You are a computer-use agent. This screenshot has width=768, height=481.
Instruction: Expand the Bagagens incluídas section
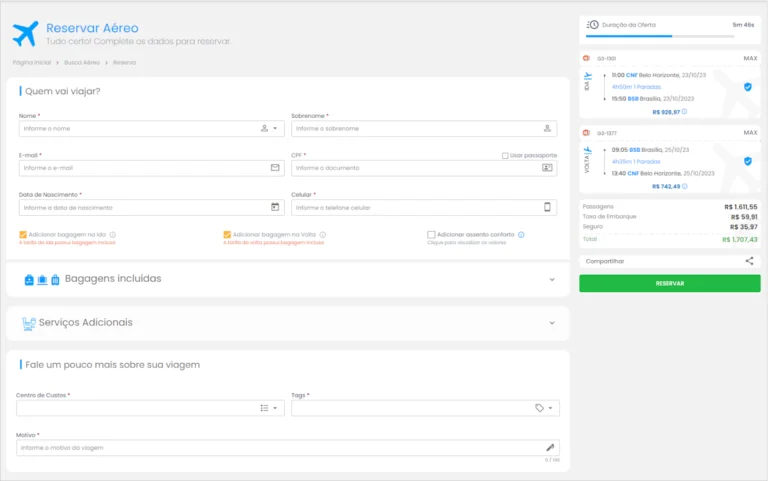pos(551,279)
